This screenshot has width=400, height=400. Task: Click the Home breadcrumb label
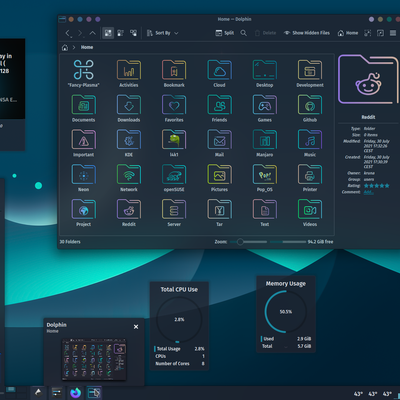(87, 47)
